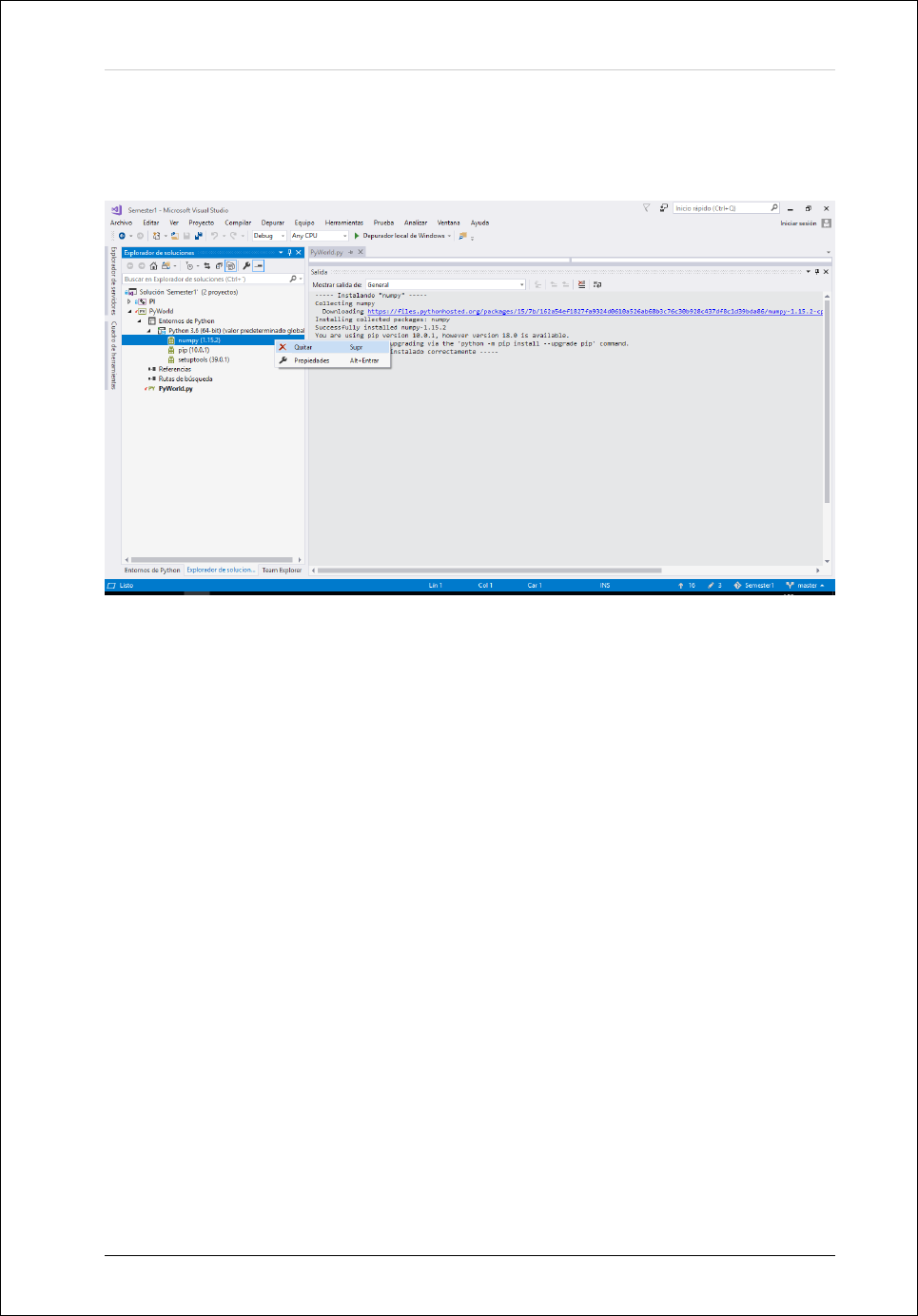
Task: Click the files.pythonhosted.org download link
Action: [x=595, y=311]
